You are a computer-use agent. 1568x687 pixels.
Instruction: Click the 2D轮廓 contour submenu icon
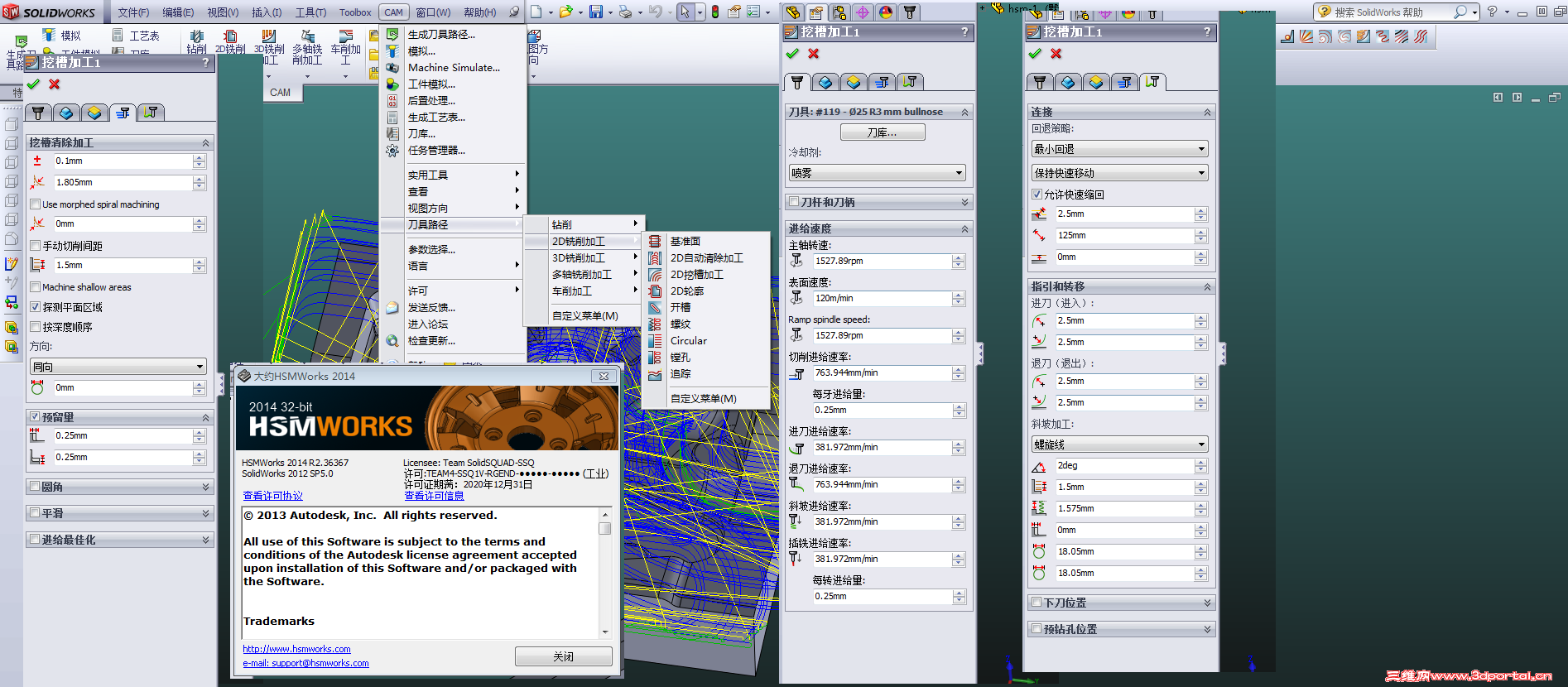click(x=655, y=291)
